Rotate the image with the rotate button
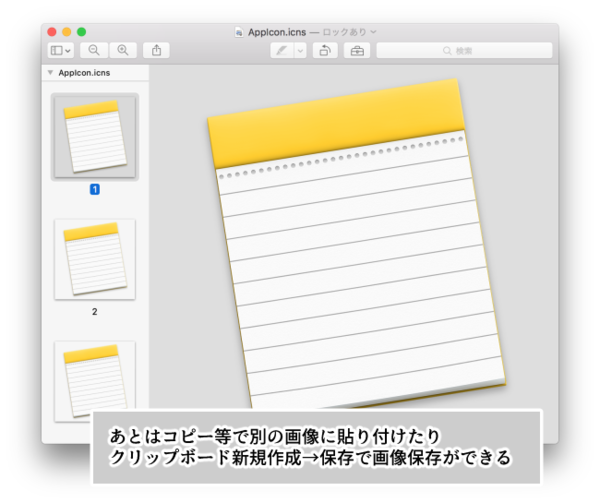Image resolution: width=600 pixels, height=503 pixels. tap(325, 50)
